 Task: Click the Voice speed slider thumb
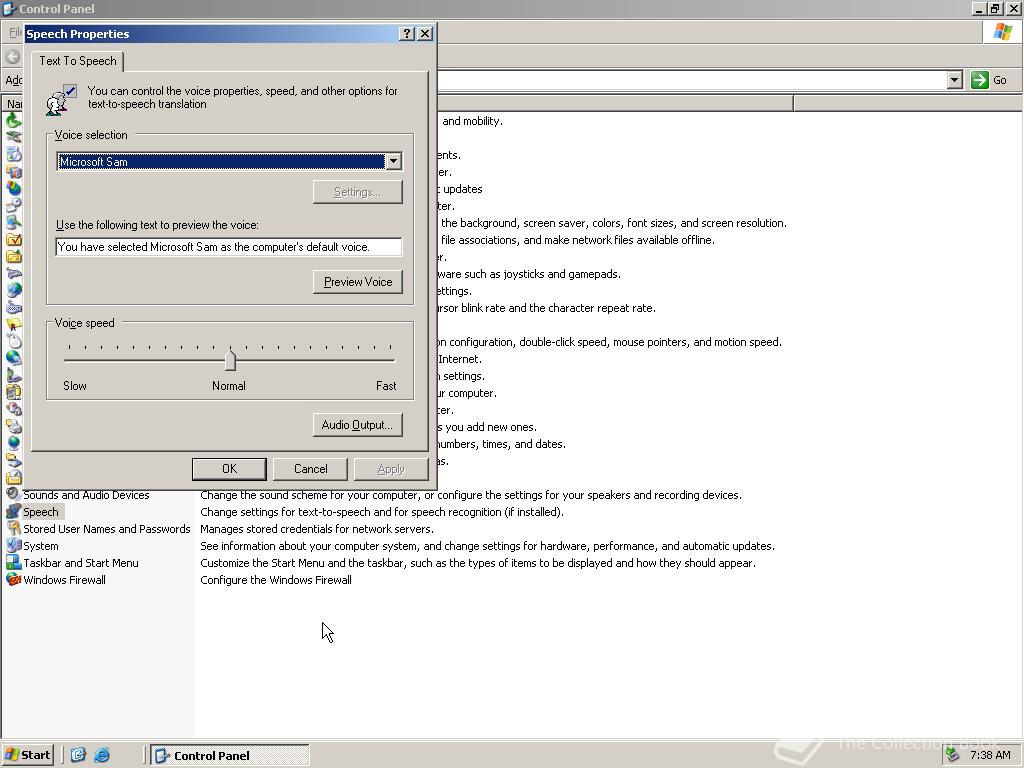coord(230,360)
